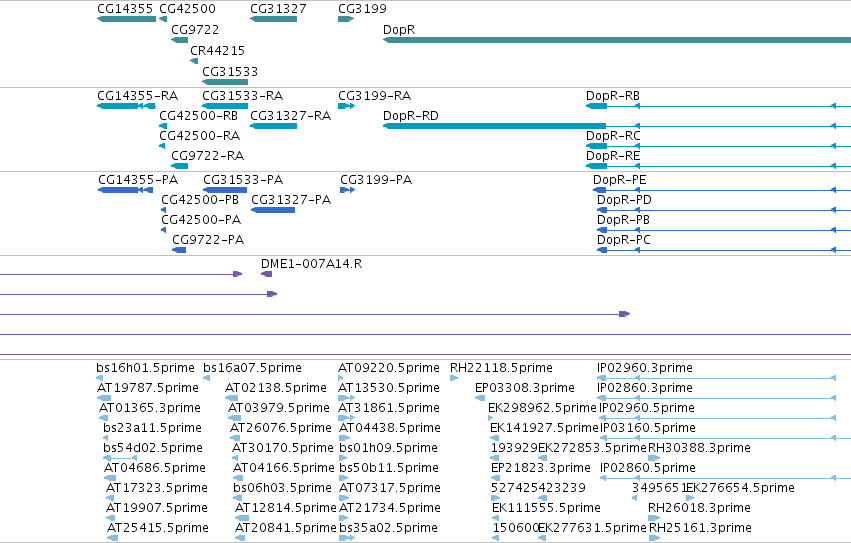Screen dimensions: 851x543
Task: Select protein DopR-PB
Action: [623, 220]
